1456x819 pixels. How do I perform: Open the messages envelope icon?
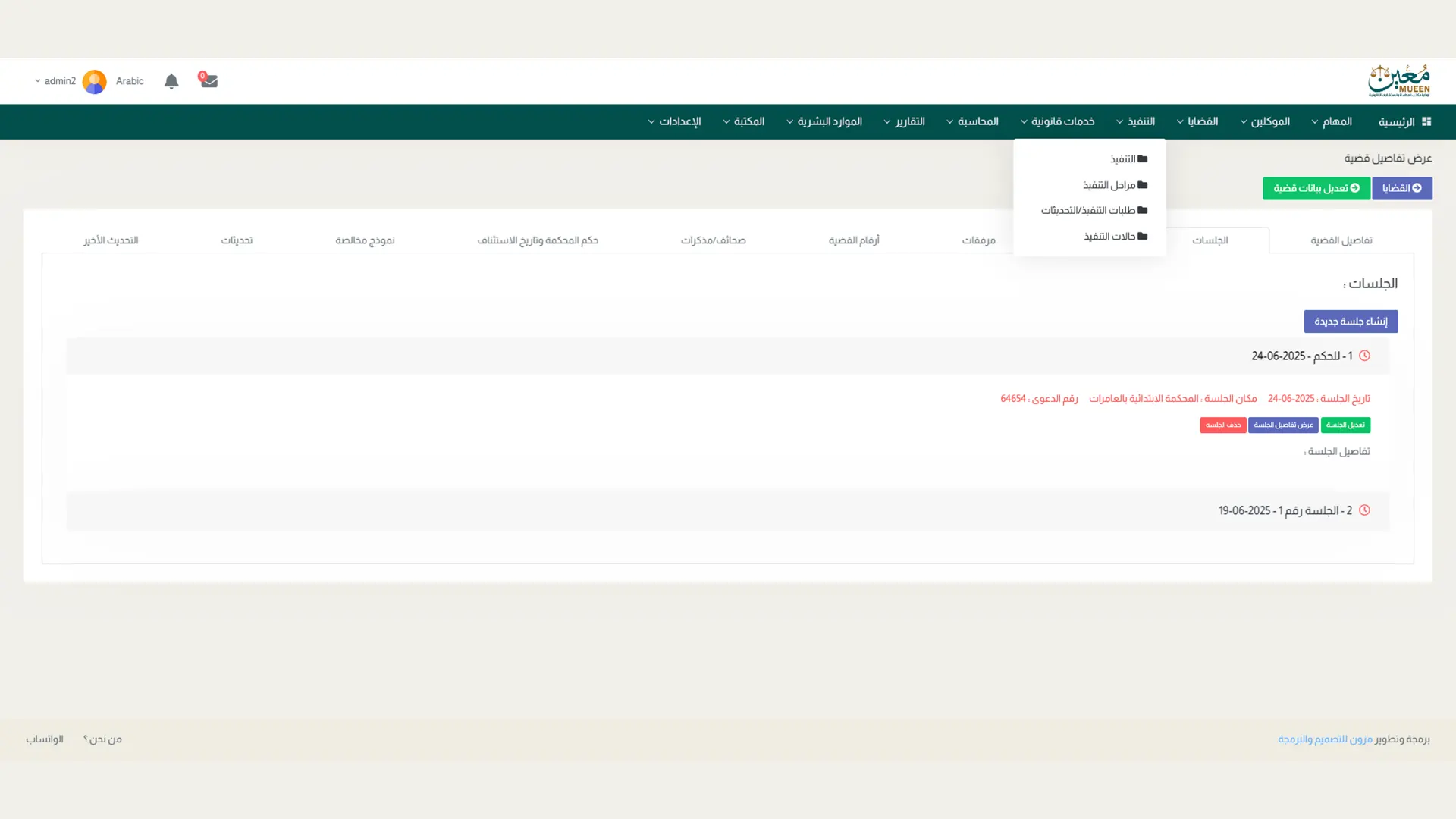point(209,81)
